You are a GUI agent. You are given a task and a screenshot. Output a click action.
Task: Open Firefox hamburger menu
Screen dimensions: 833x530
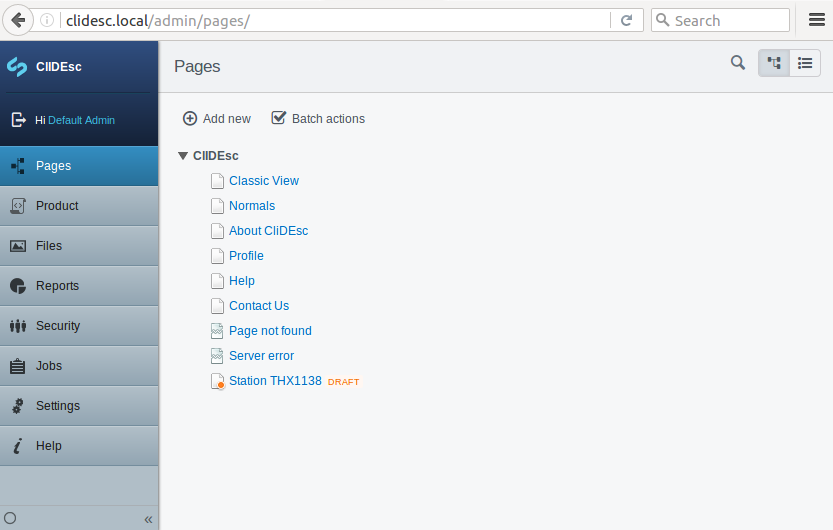816,20
